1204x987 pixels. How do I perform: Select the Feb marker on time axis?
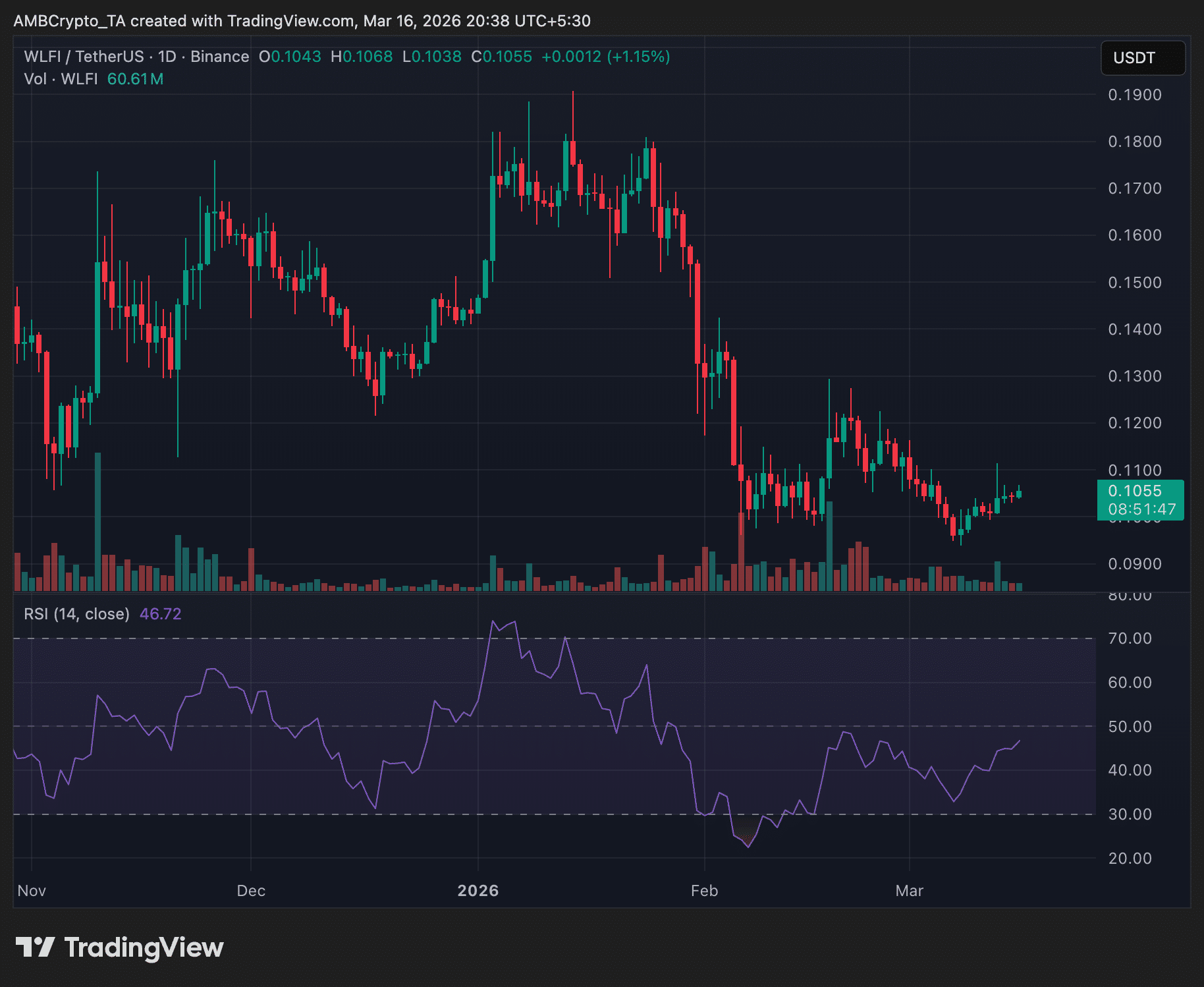pos(704,891)
